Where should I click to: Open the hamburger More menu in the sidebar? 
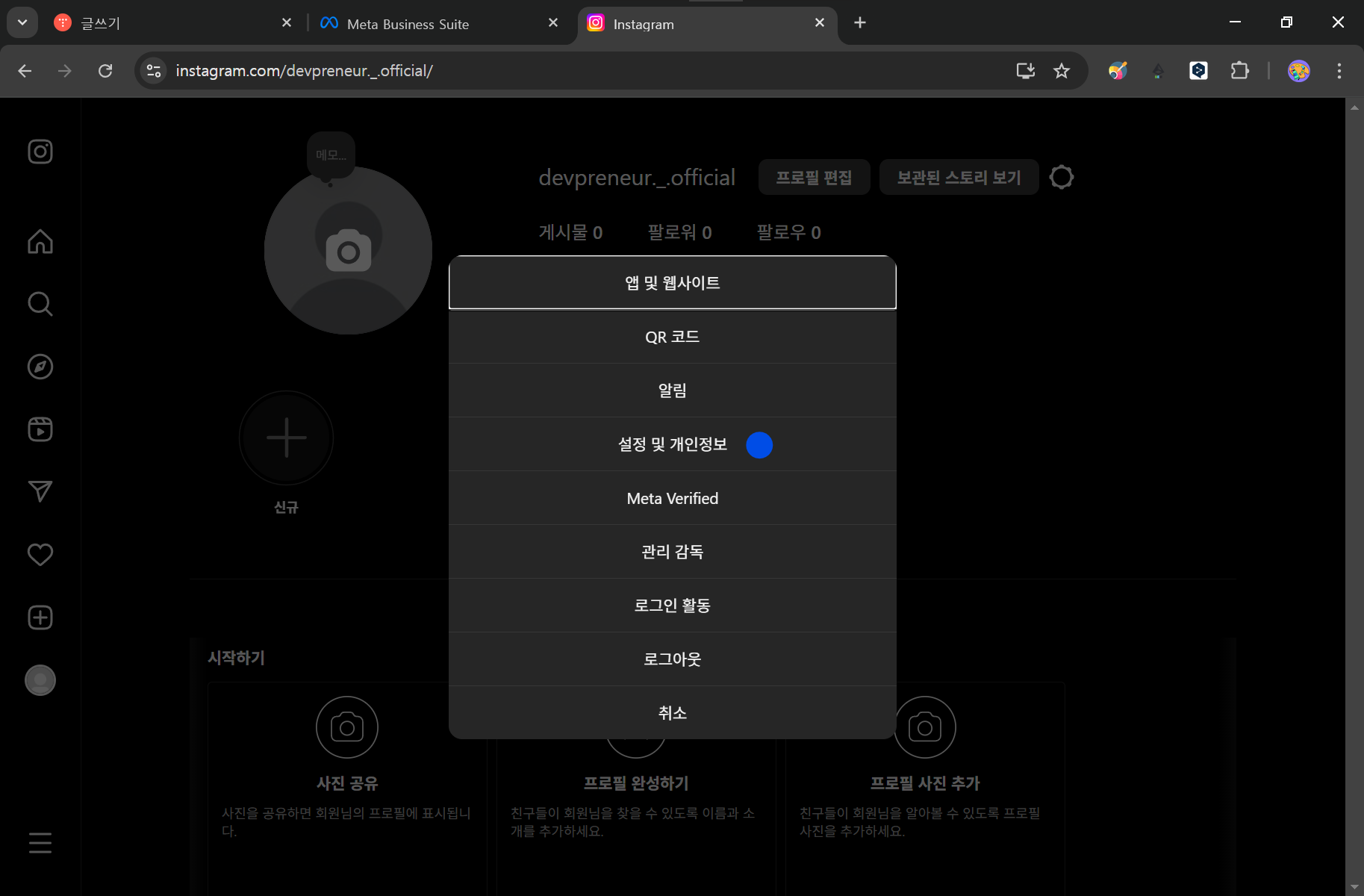click(x=40, y=843)
